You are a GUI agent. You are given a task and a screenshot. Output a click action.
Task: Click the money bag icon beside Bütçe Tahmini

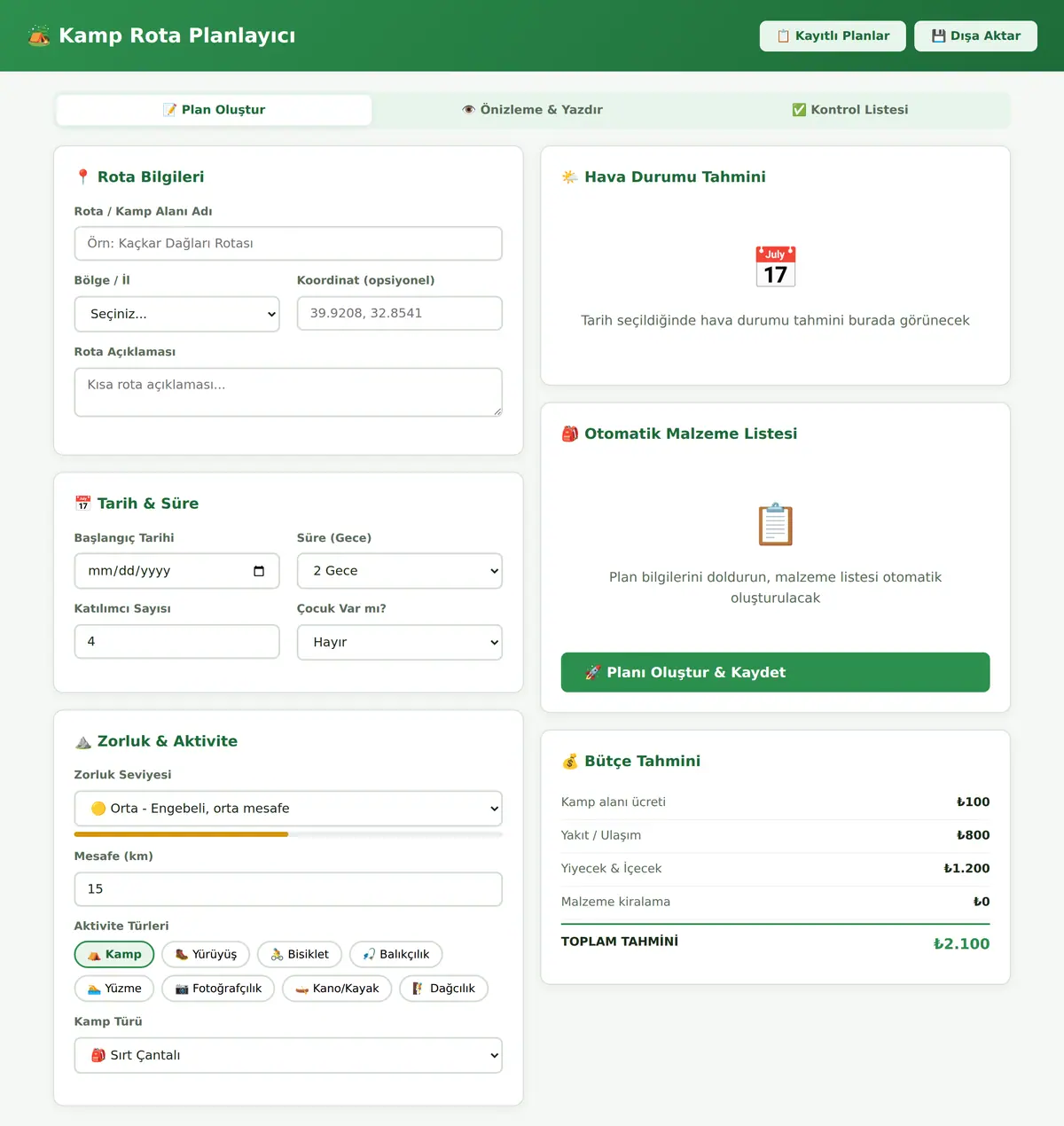(x=570, y=762)
